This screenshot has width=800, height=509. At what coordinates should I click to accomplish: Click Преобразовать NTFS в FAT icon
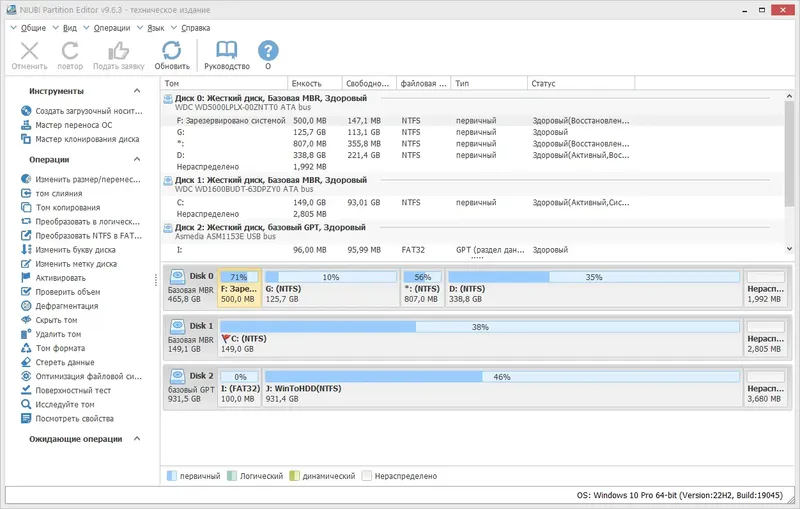(26, 236)
